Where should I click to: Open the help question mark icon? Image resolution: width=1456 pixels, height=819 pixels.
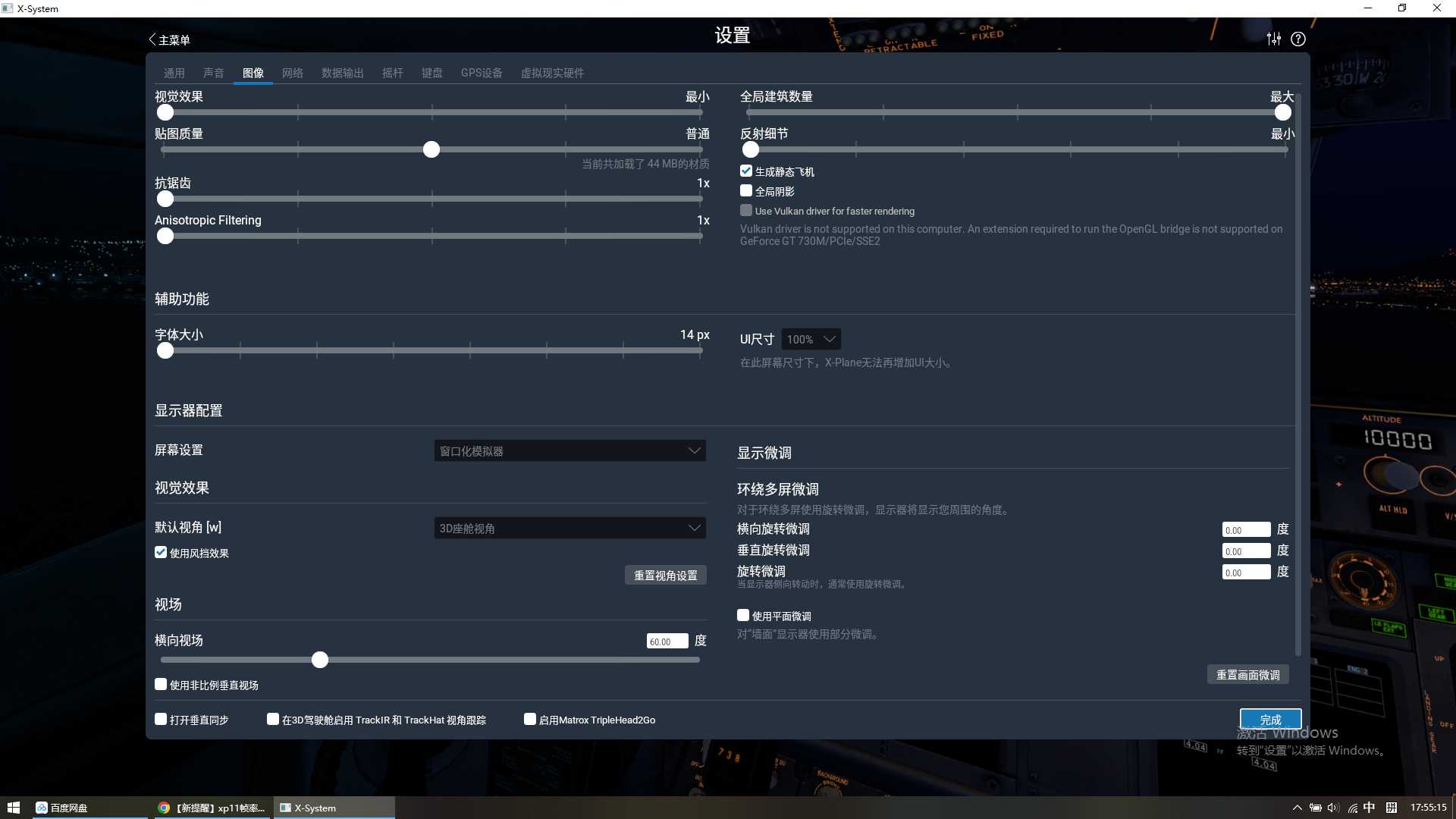(x=1298, y=39)
